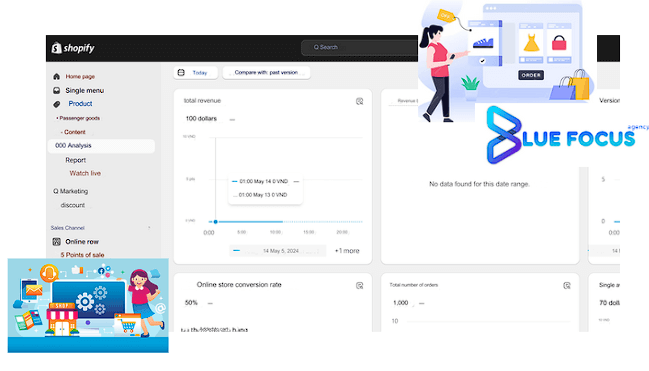
Task: Open Watch live under Analysis
Action: [85, 173]
